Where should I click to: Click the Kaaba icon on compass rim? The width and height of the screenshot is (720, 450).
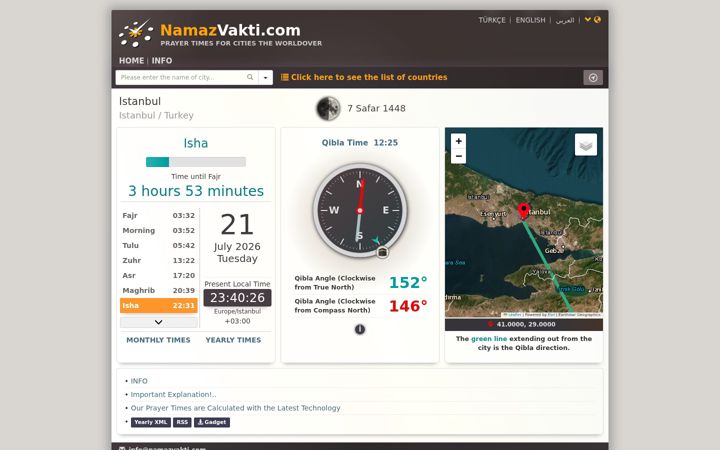coord(382,252)
